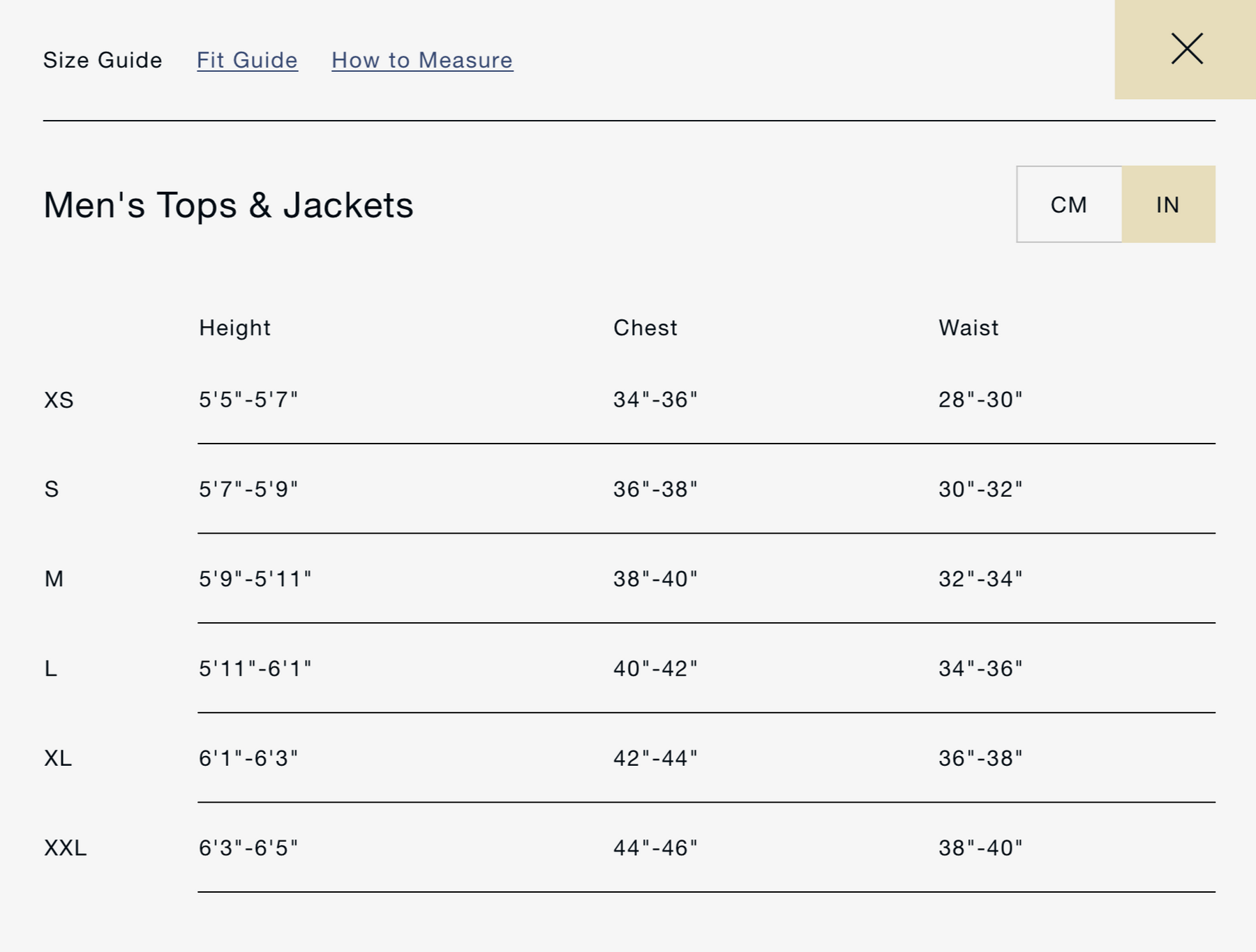Select the Size Guide tab

(x=103, y=60)
